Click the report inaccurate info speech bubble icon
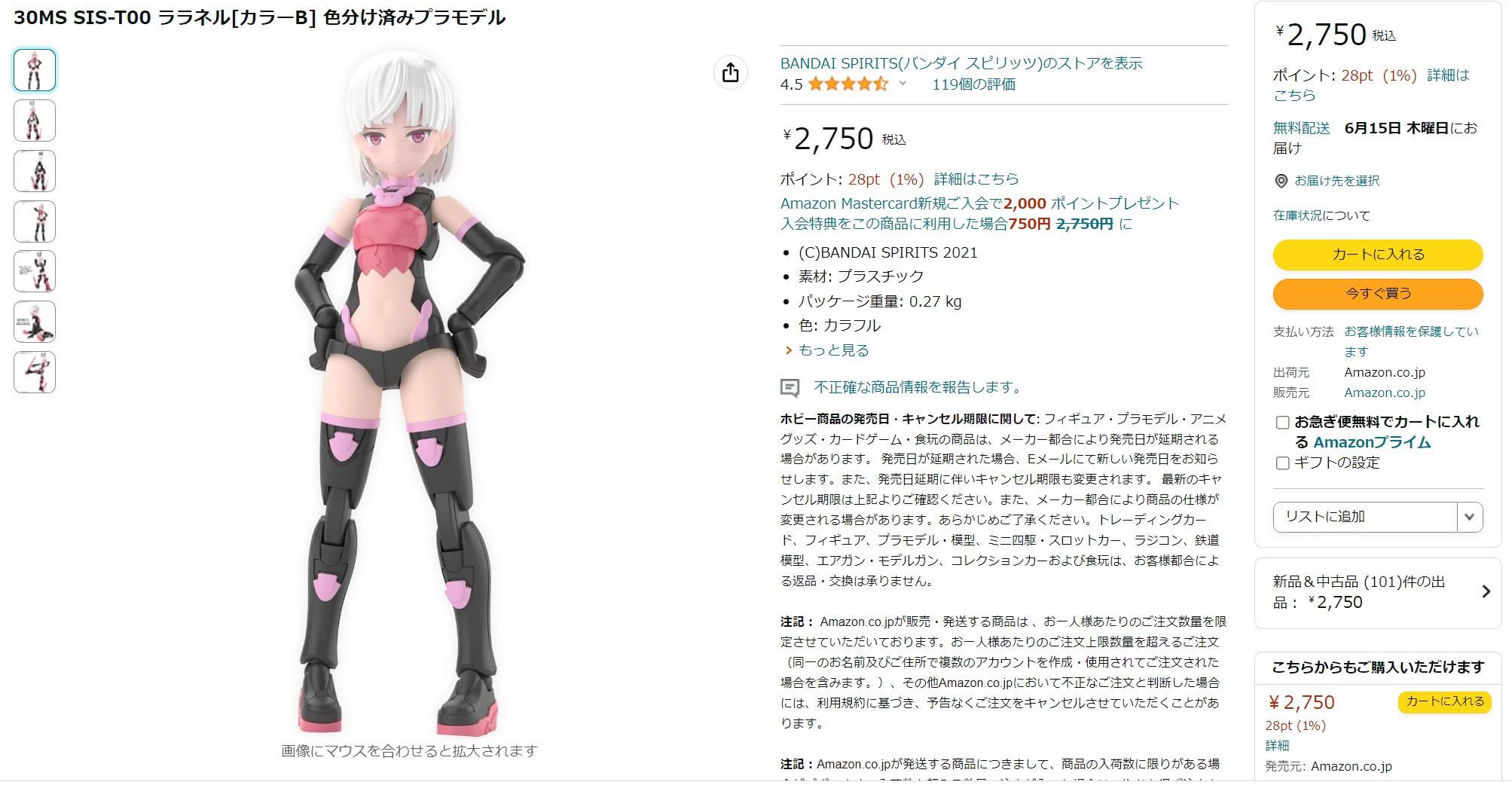The height and width of the screenshot is (785, 1512). pyautogui.click(x=790, y=388)
